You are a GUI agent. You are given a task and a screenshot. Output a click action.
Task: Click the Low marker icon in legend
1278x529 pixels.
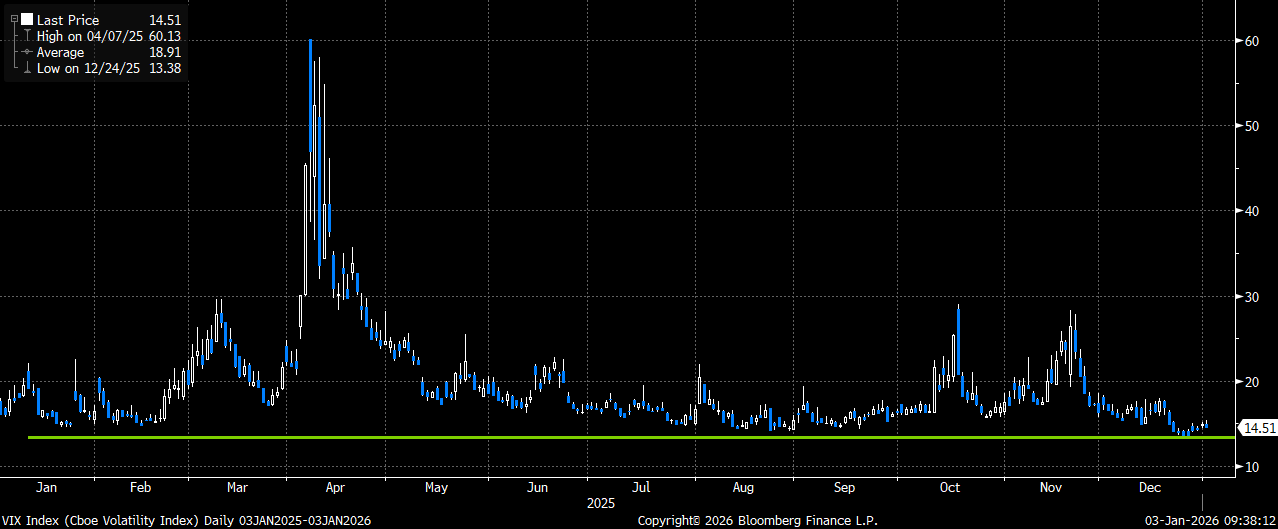pyautogui.click(x=27, y=68)
